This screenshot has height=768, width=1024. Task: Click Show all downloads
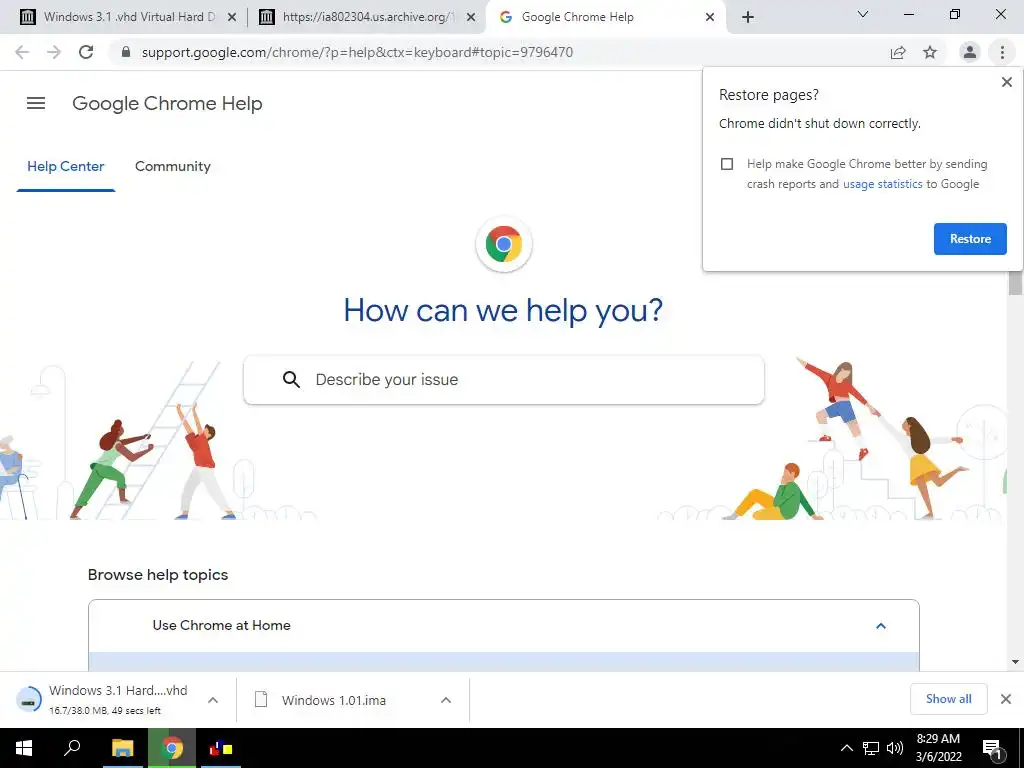click(x=948, y=699)
